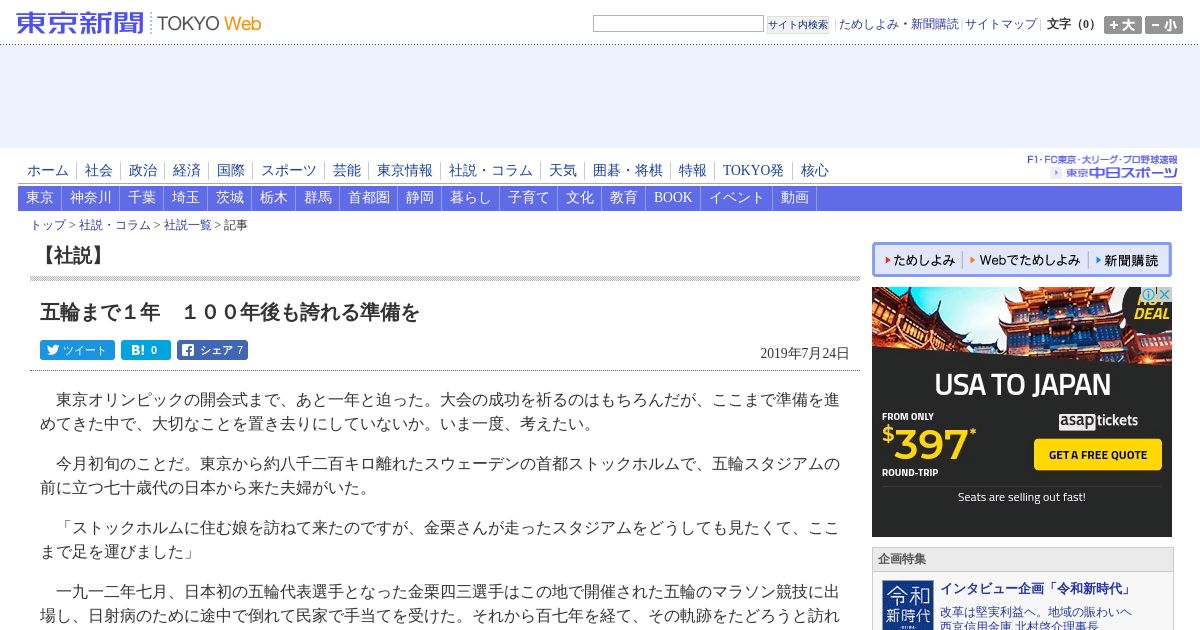Open the 国際 section

click(x=231, y=171)
